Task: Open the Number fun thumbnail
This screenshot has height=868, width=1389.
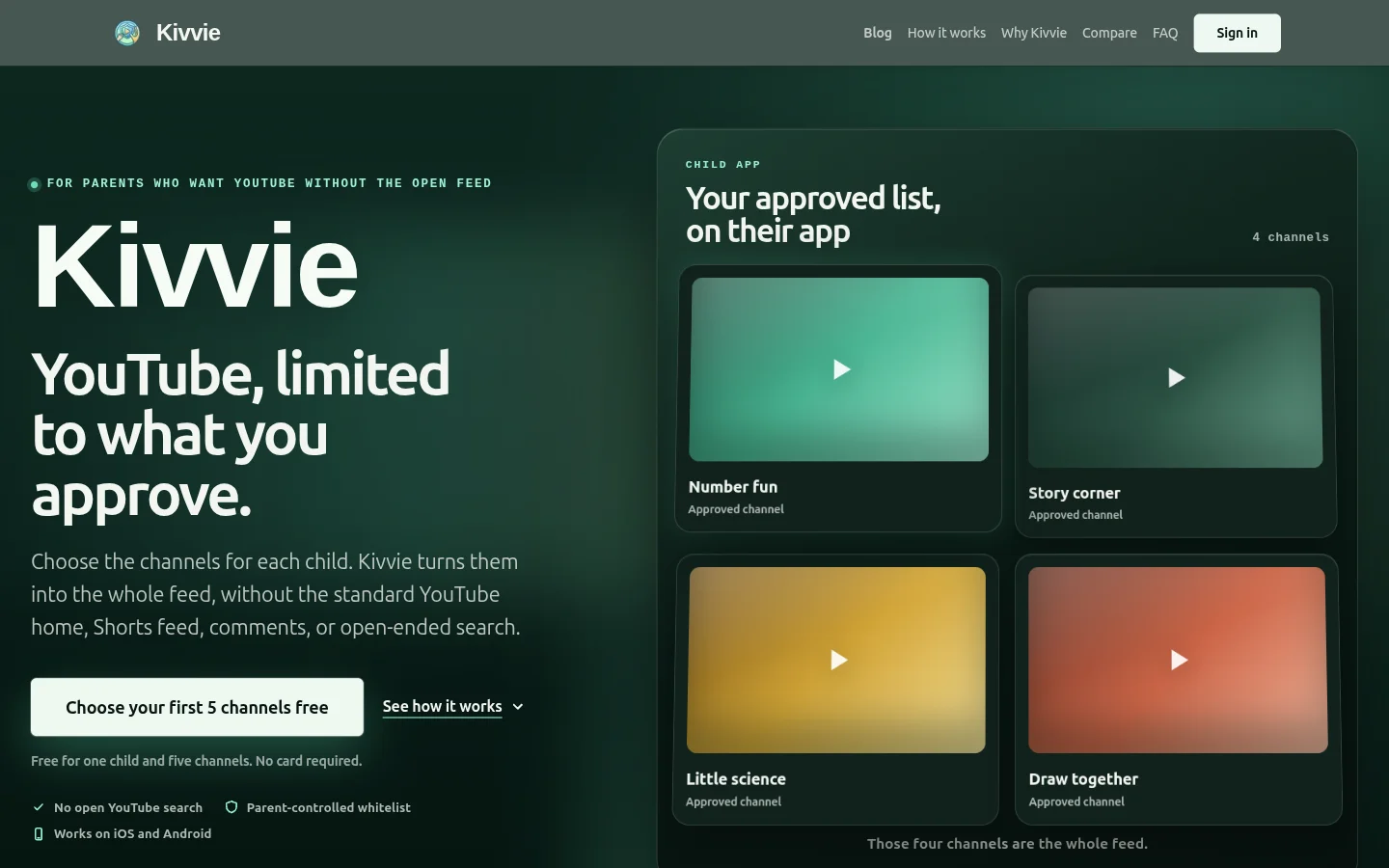Action: 839,369
